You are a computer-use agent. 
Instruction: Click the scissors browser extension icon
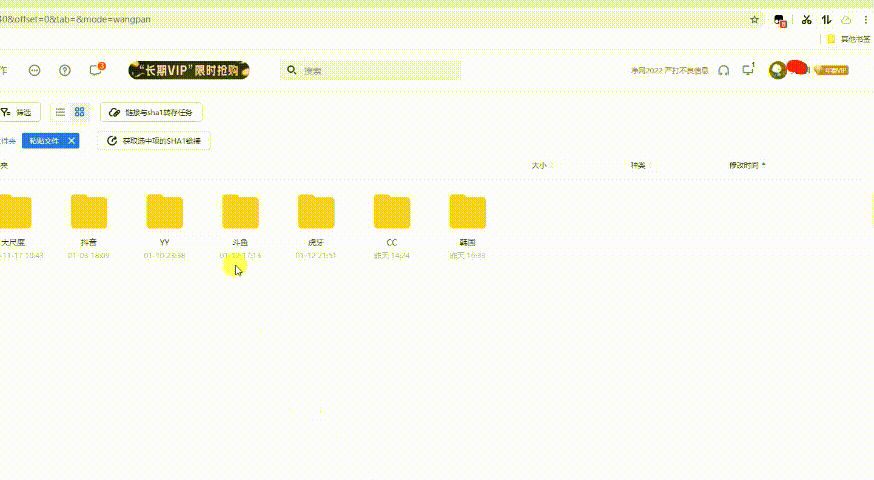pyautogui.click(x=806, y=19)
